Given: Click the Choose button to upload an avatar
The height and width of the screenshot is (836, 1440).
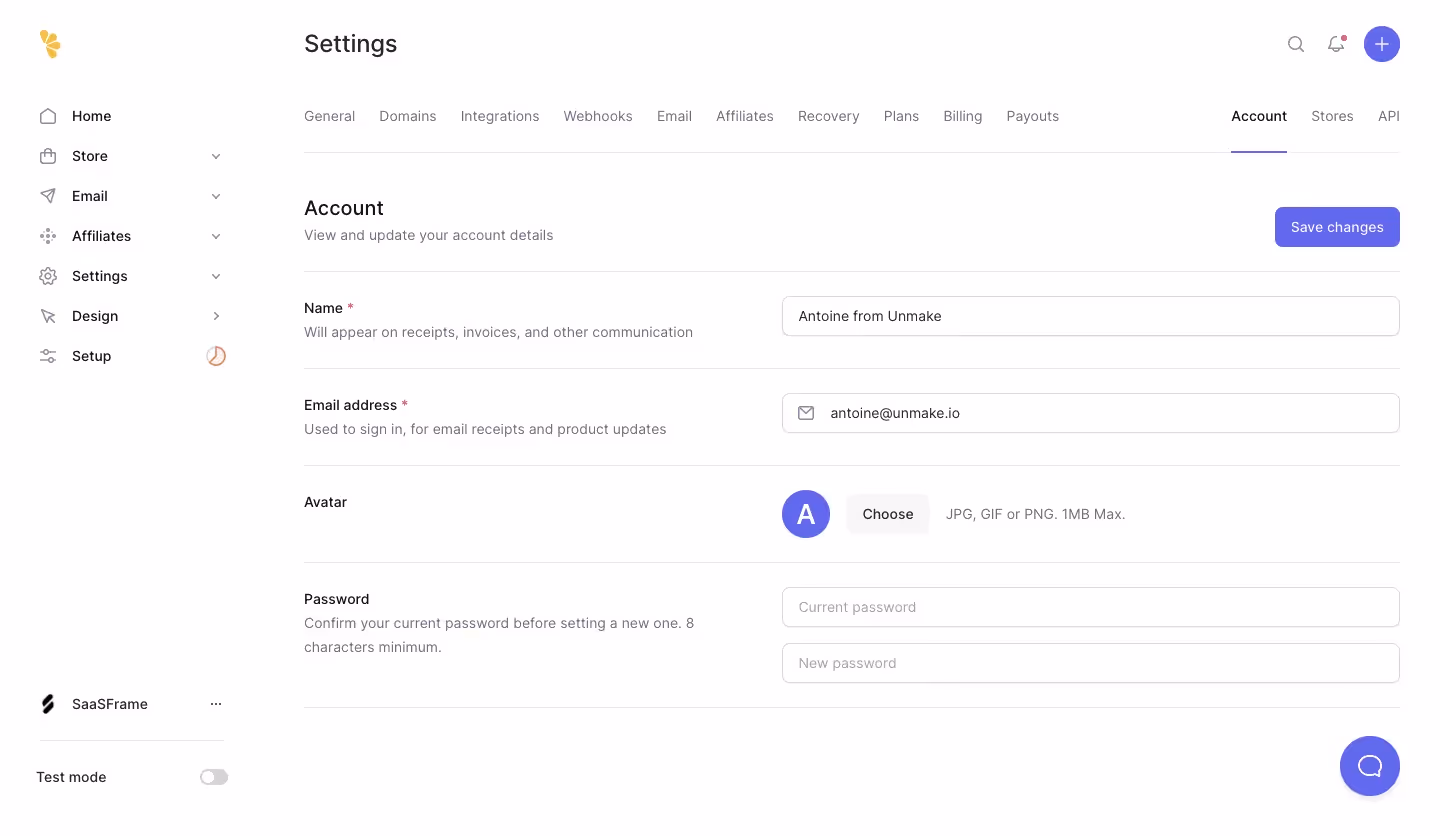Looking at the screenshot, I should [887, 514].
